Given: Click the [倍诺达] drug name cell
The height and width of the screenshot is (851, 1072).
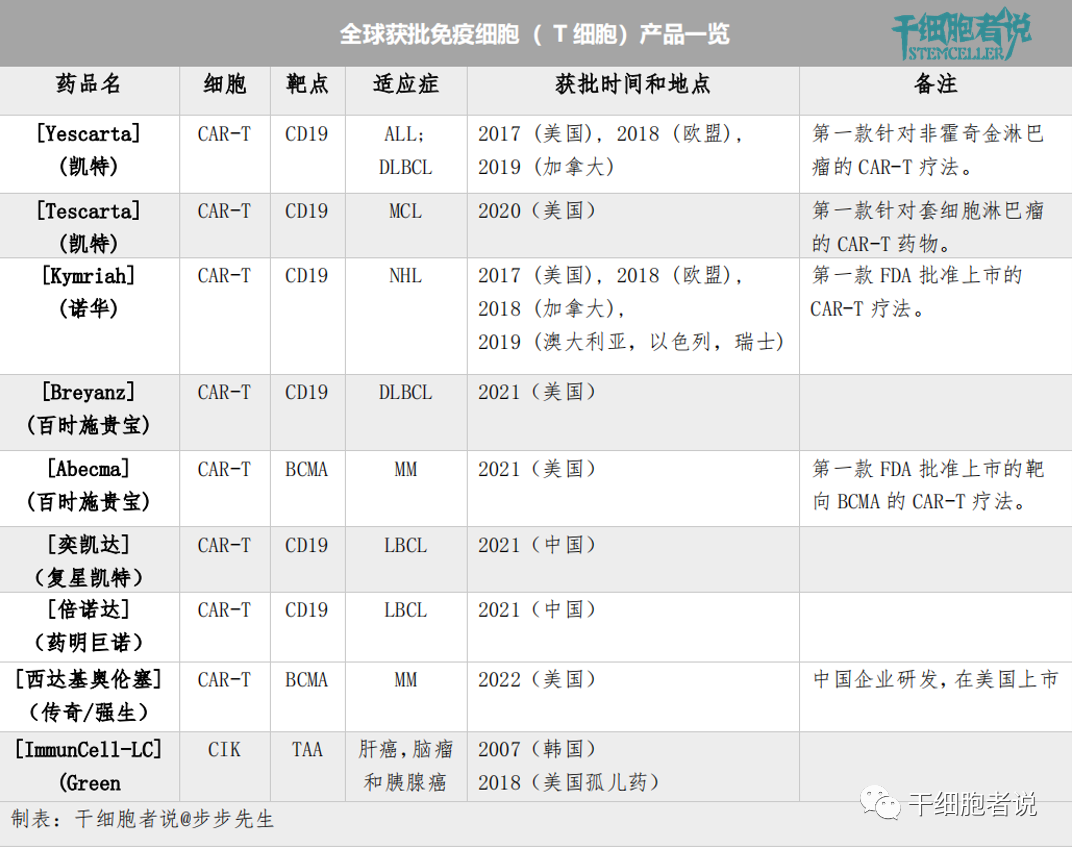Looking at the screenshot, I should (x=89, y=625).
